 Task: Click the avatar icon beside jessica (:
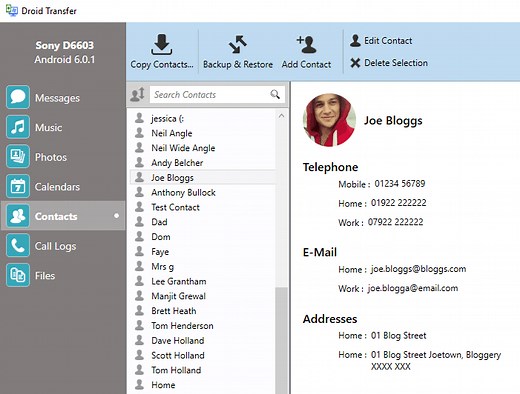click(x=139, y=118)
